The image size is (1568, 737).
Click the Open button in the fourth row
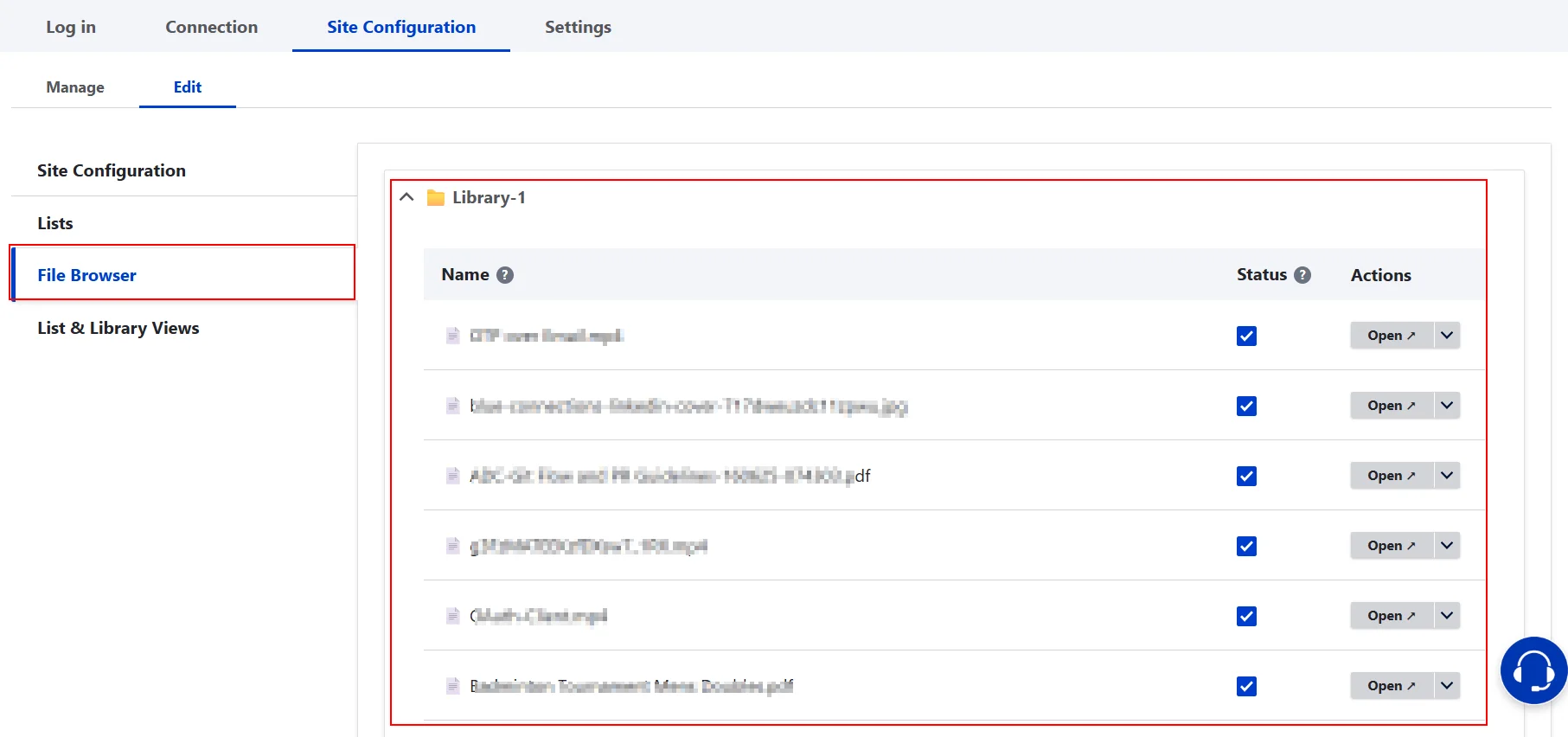[x=1392, y=545]
